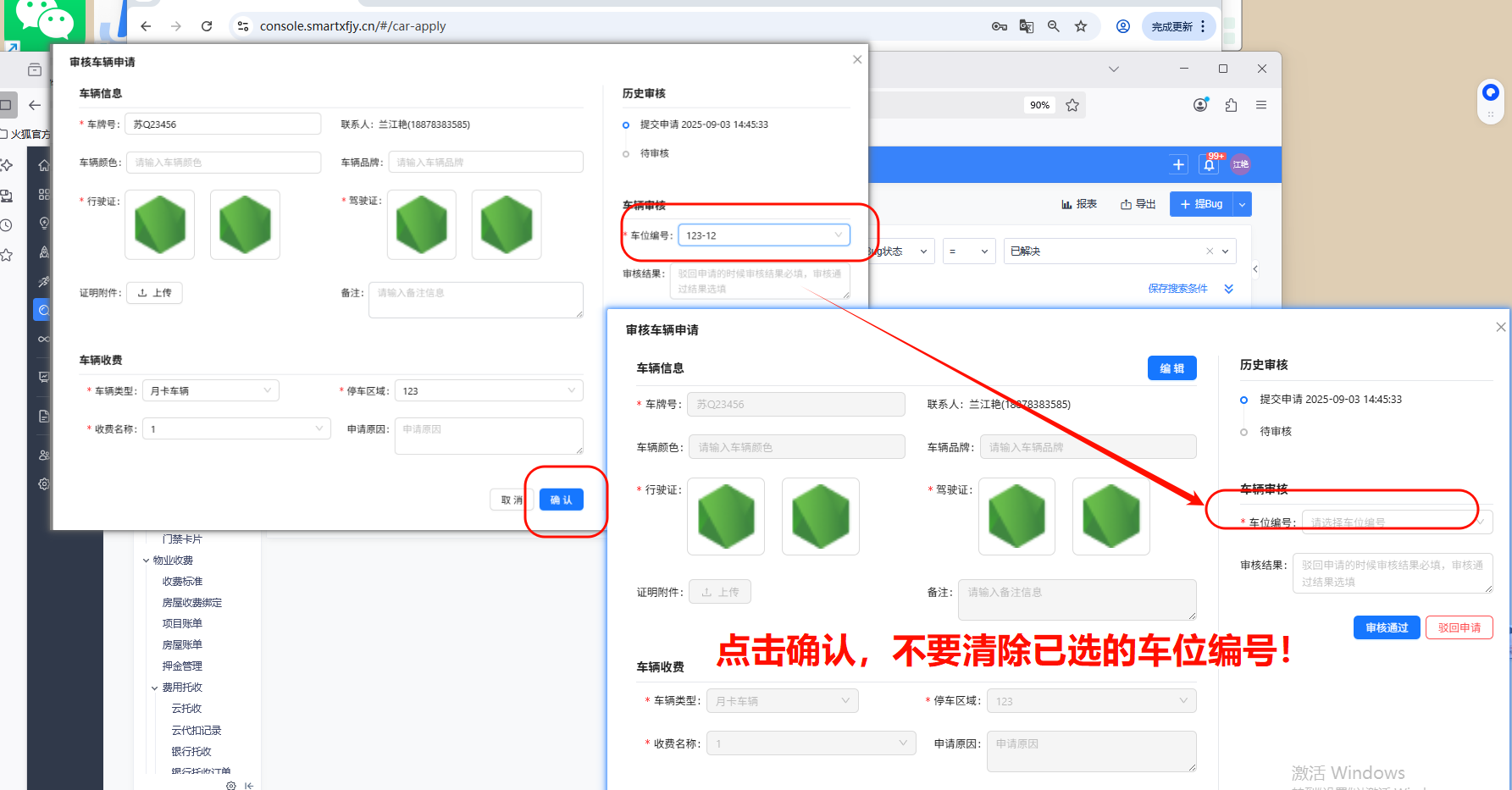Click the Chrome translate page icon
Screen dimensions: 1512x790
[x=1027, y=26]
